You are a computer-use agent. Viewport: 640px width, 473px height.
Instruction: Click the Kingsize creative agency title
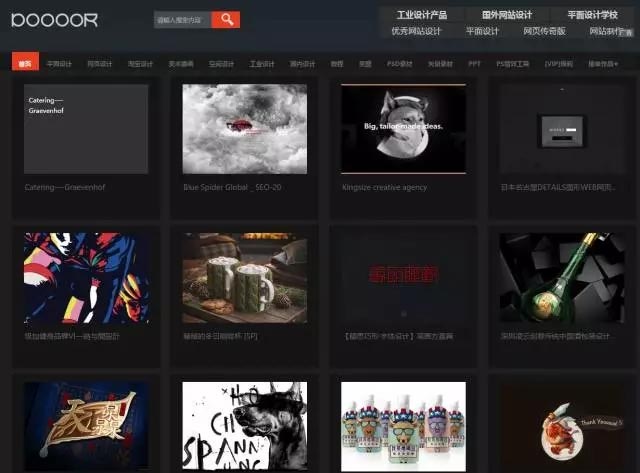click(x=384, y=187)
